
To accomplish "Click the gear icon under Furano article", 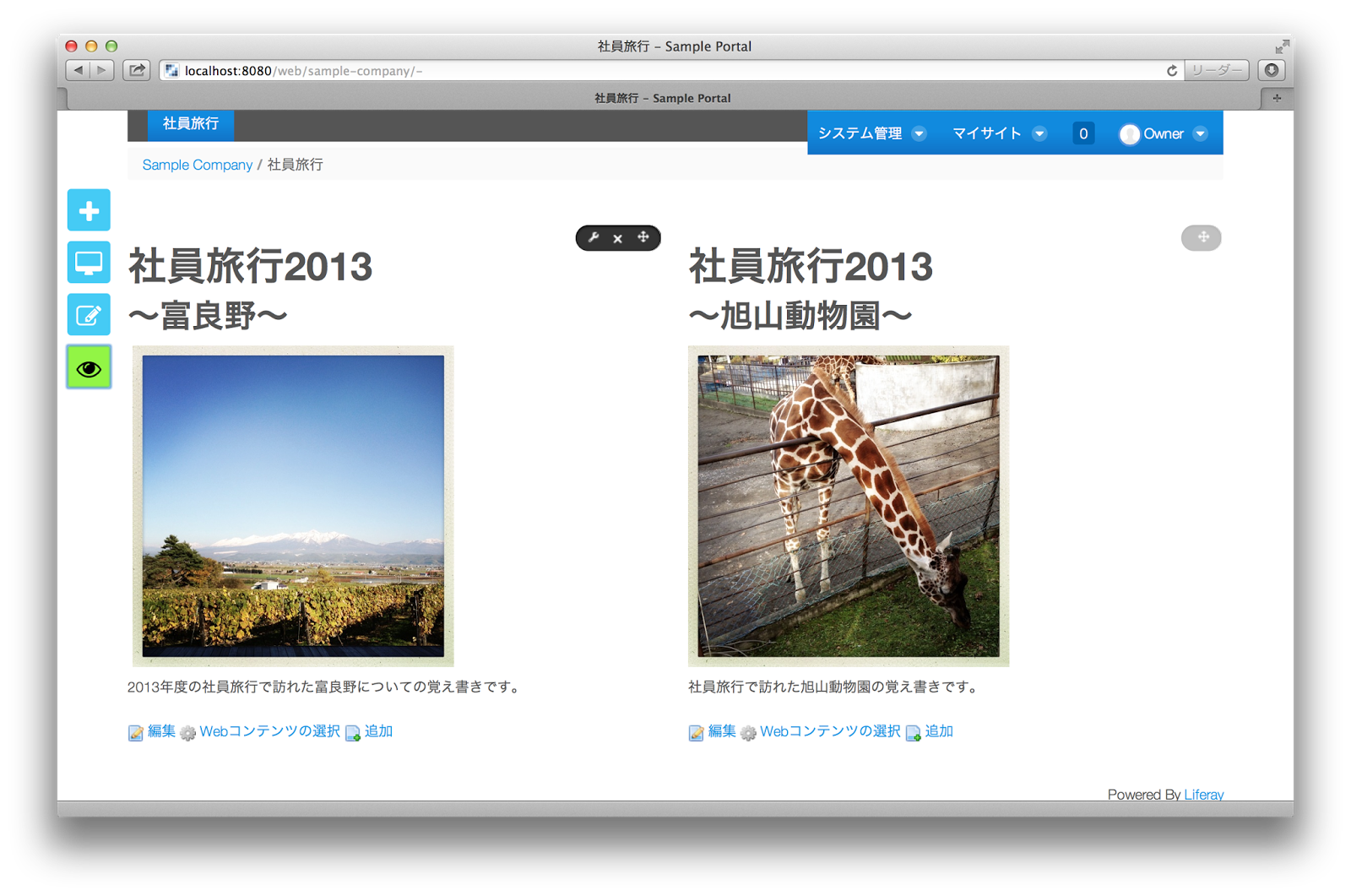I will point(187,733).
